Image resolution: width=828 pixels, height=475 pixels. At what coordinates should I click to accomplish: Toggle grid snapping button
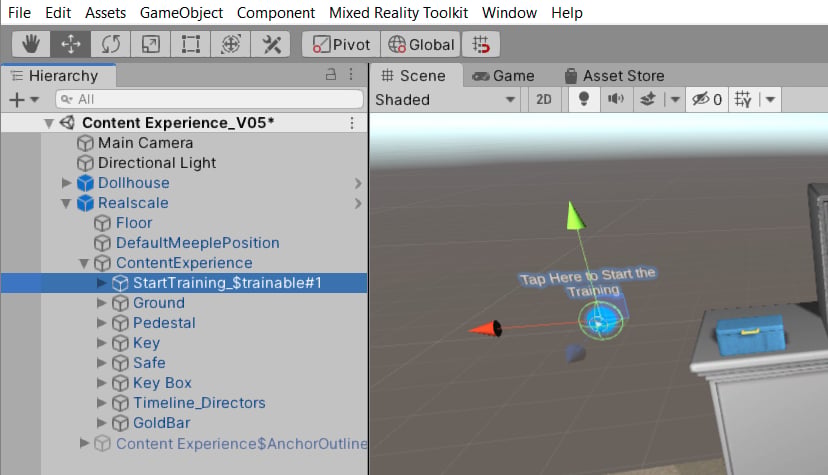481,44
